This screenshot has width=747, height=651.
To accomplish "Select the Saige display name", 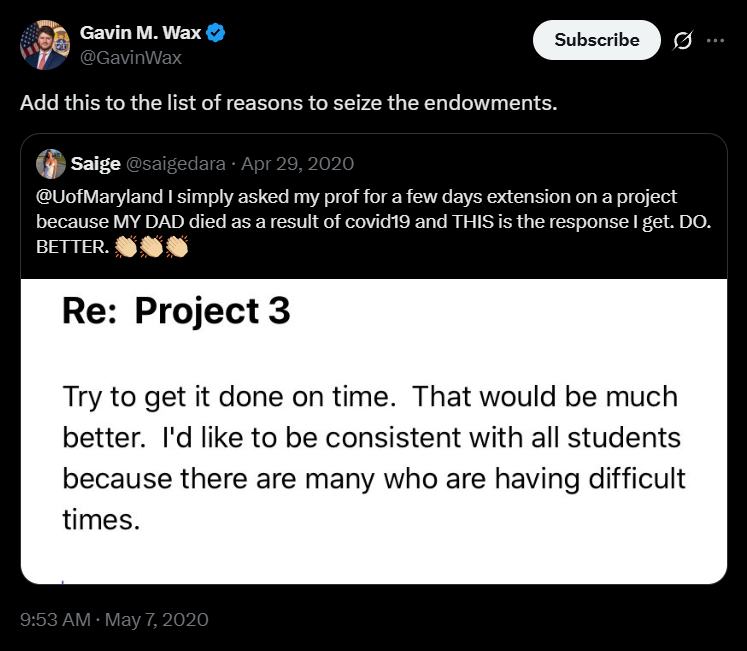I will click(97, 163).
